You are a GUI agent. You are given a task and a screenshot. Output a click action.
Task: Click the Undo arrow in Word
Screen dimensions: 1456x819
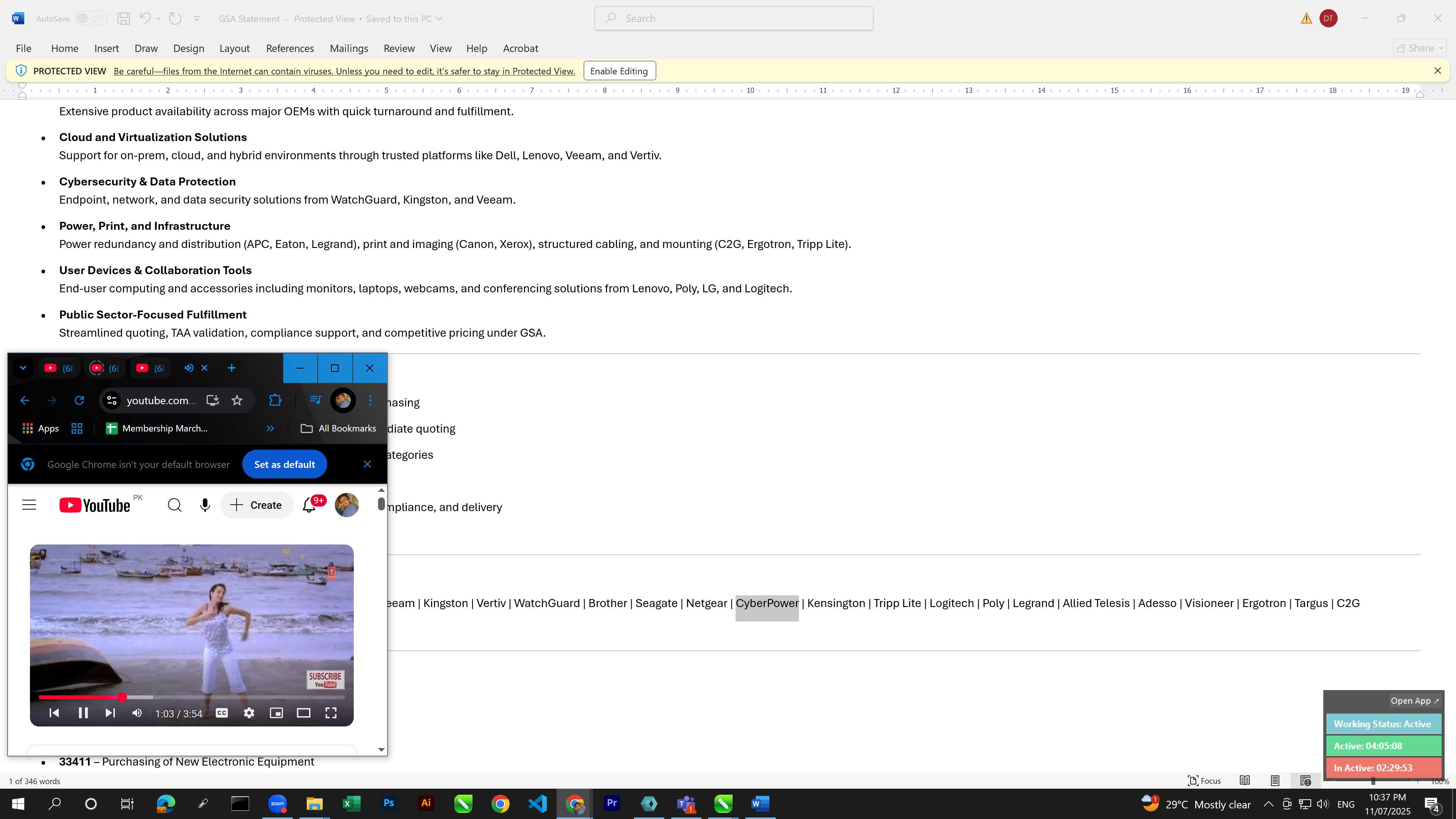coord(145,19)
